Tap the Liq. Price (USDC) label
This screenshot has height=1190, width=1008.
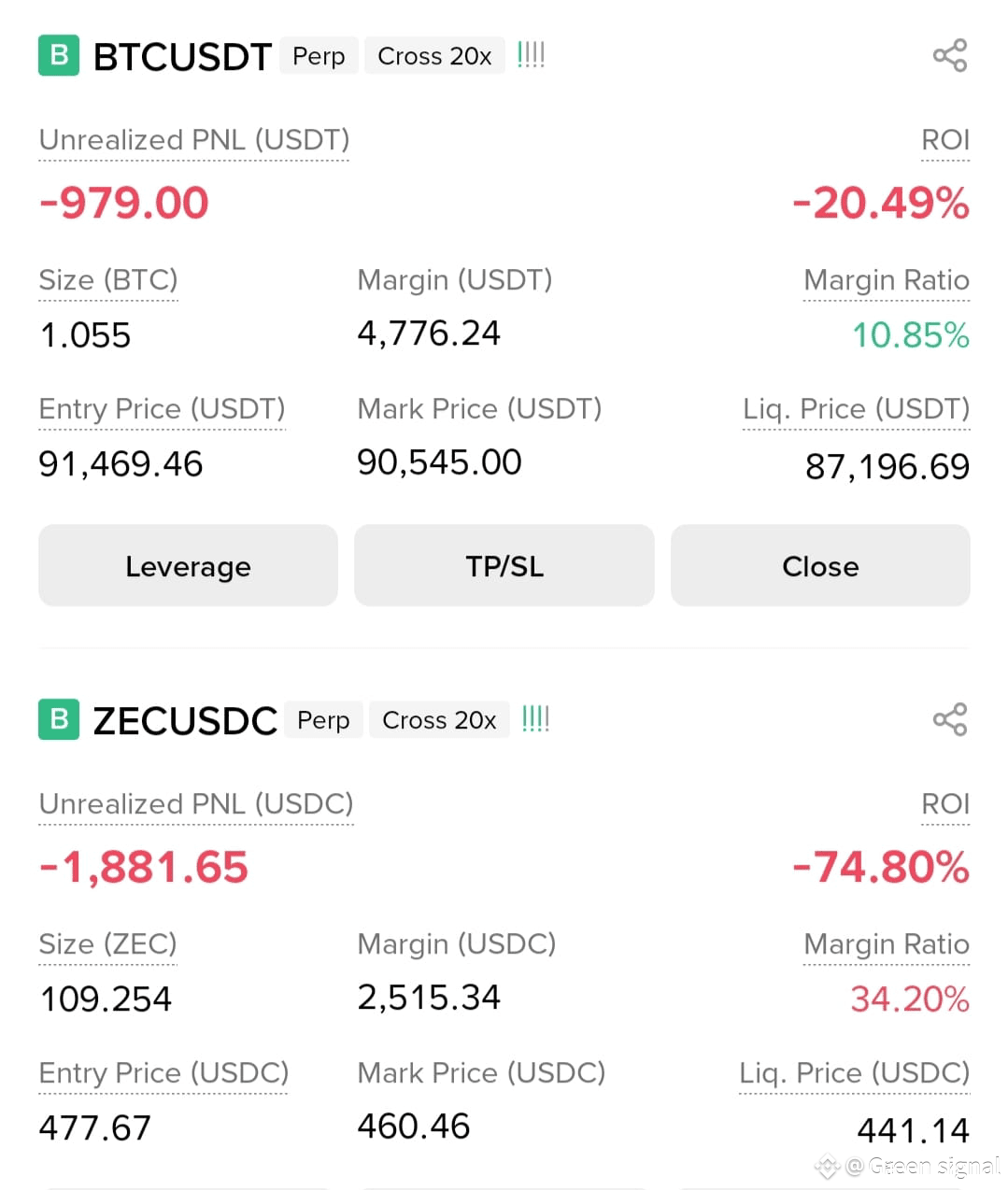855,1073
